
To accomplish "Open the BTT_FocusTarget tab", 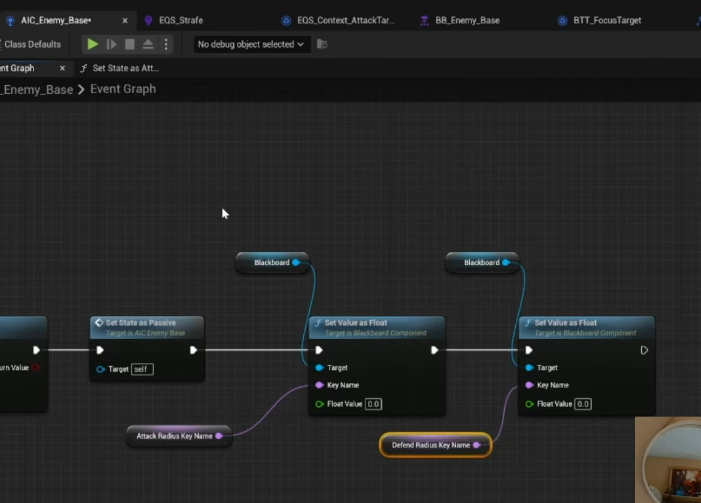I will (606, 20).
